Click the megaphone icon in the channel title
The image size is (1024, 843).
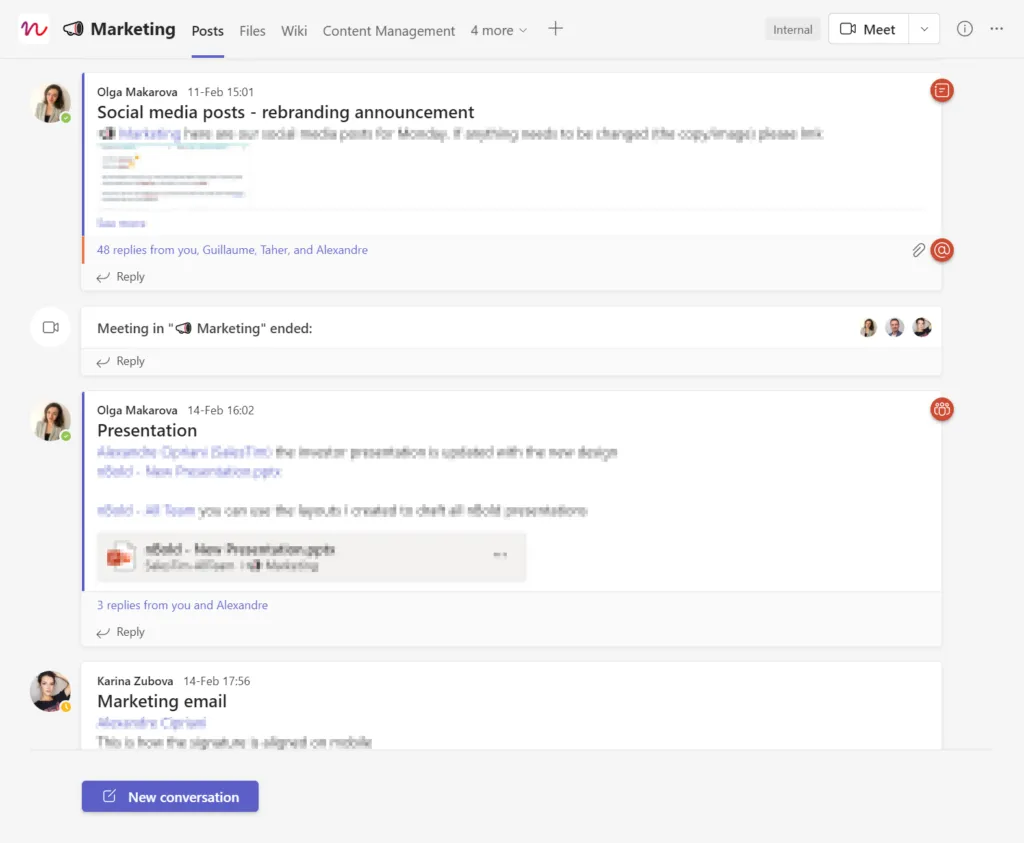click(73, 29)
